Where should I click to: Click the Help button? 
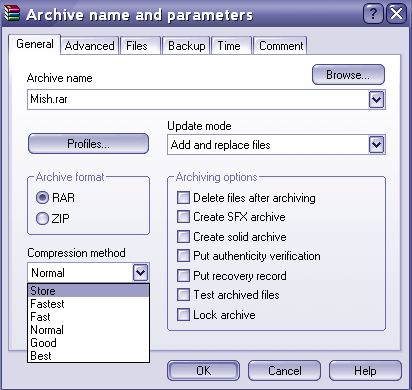[365, 370]
